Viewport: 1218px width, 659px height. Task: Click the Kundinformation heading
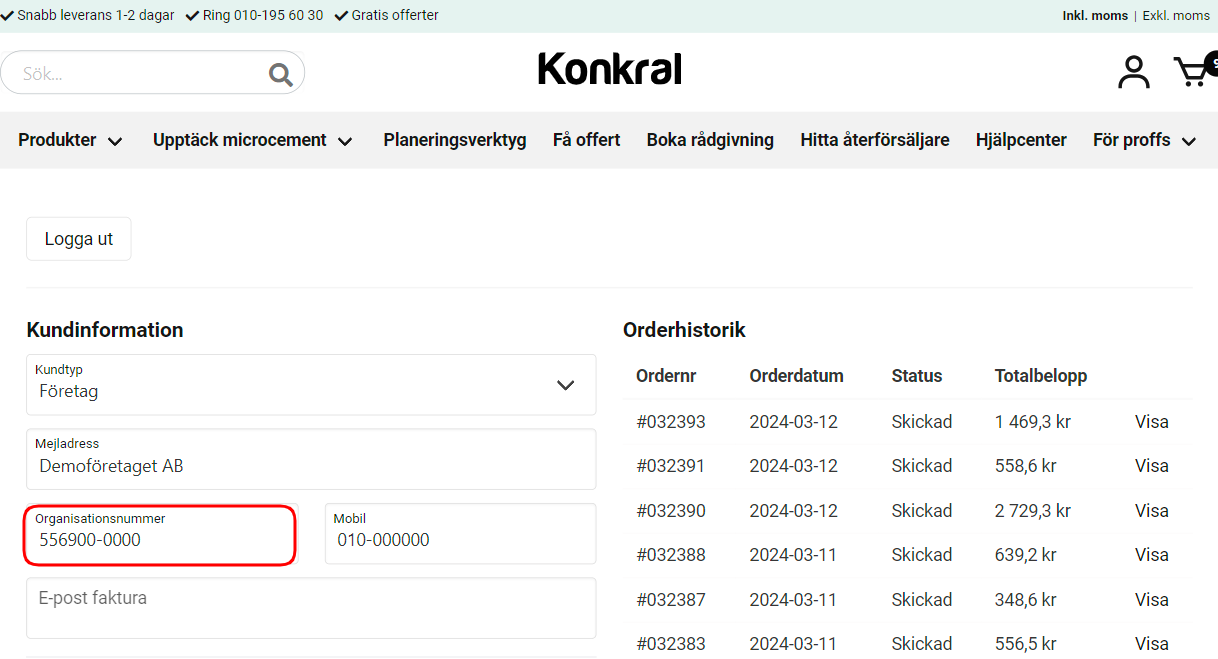(x=105, y=330)
